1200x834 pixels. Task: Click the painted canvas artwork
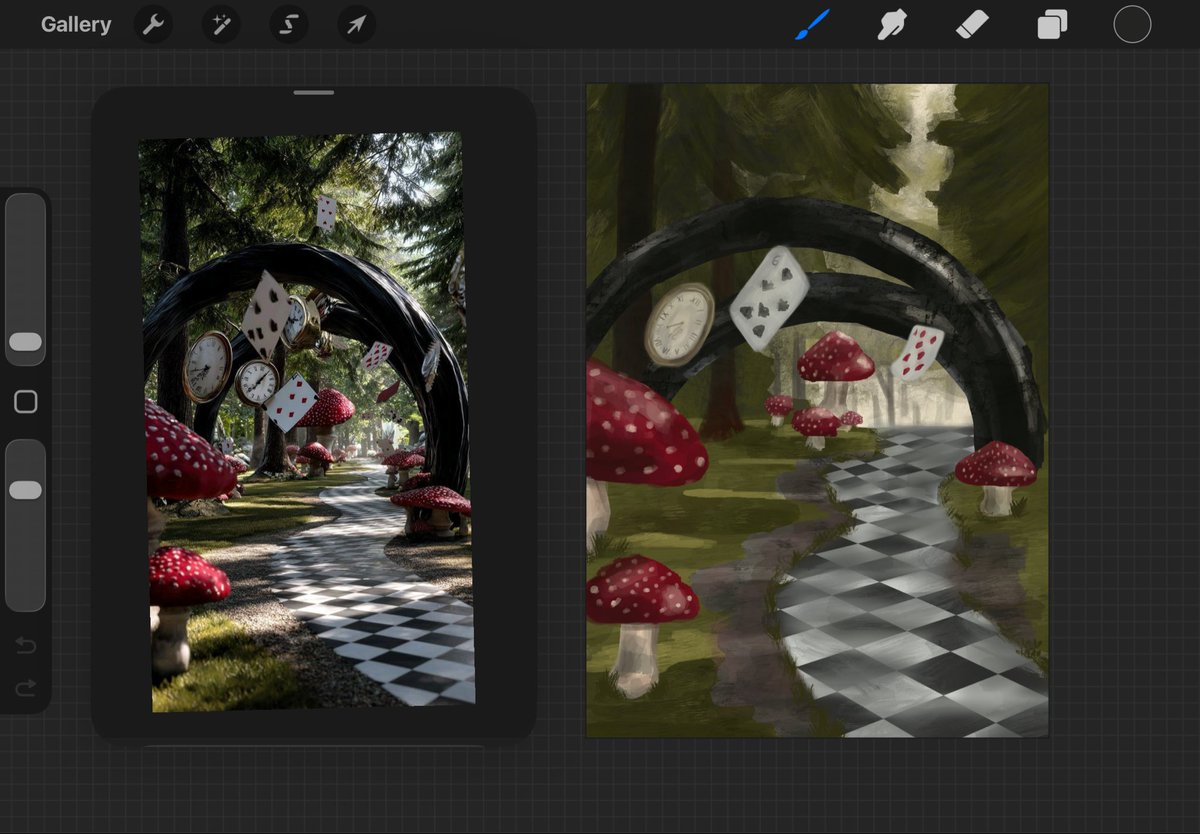click(x=817, y=410)
